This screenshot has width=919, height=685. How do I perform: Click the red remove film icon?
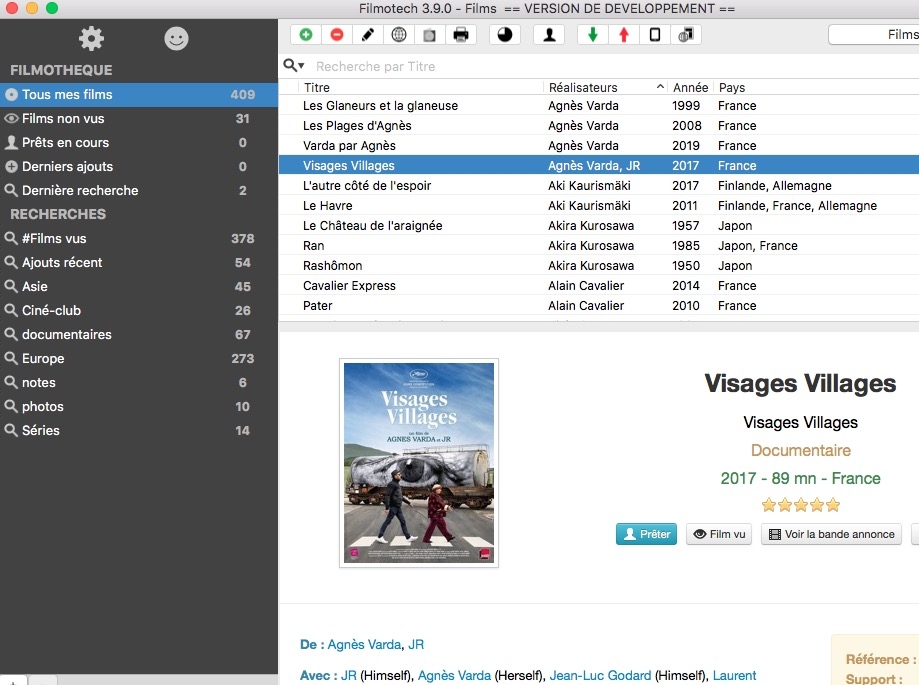(336, 35)
